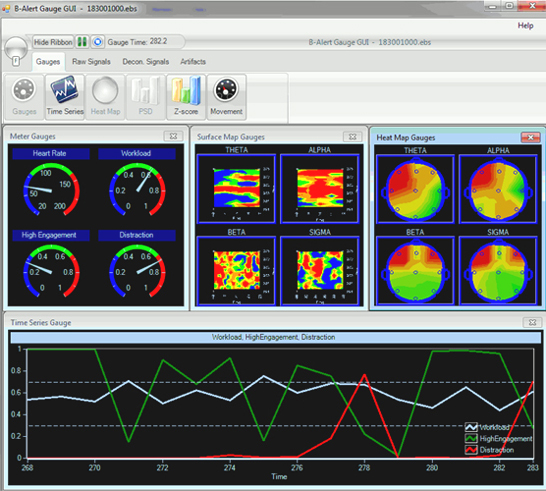Open the Time Series gauge view
The image size is (546, 491).
(x=65, y=97)
